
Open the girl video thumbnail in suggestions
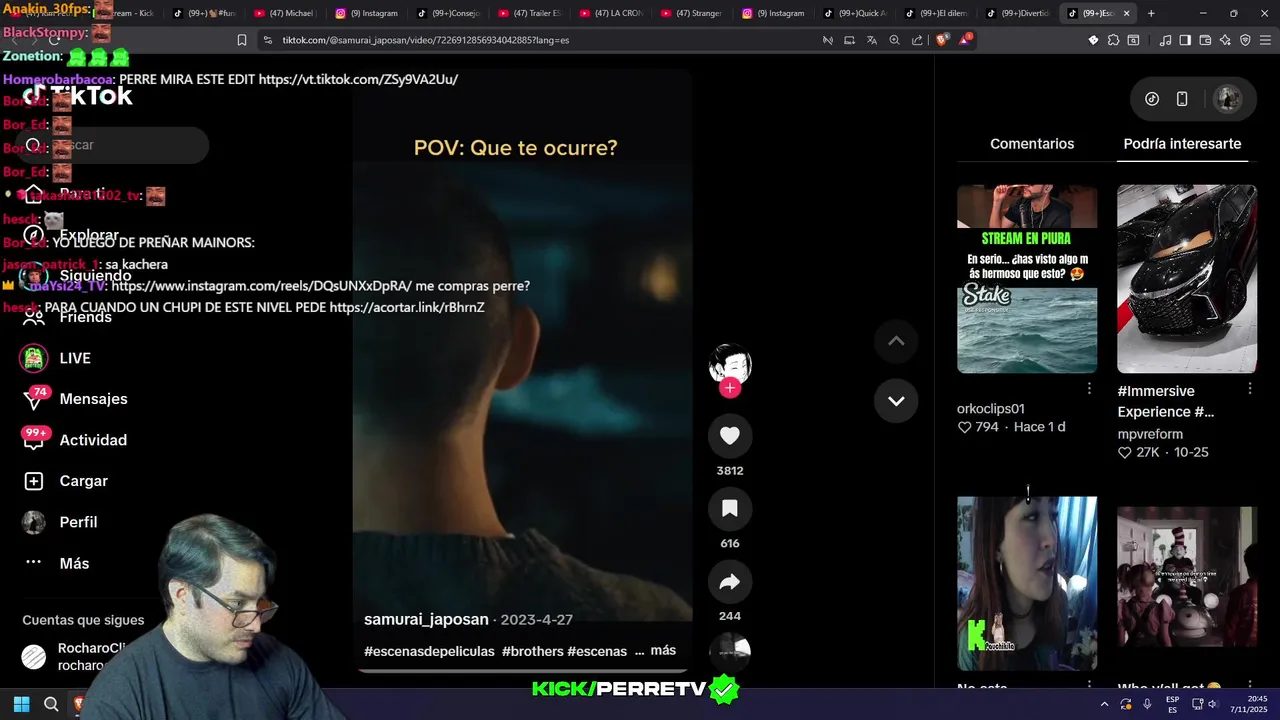coord(1027,583)
